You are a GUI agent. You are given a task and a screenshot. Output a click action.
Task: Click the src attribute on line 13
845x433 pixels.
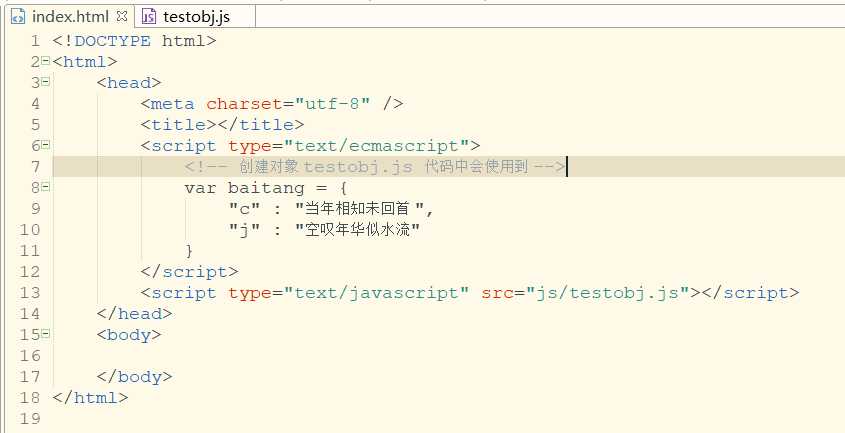pos(497,293)
